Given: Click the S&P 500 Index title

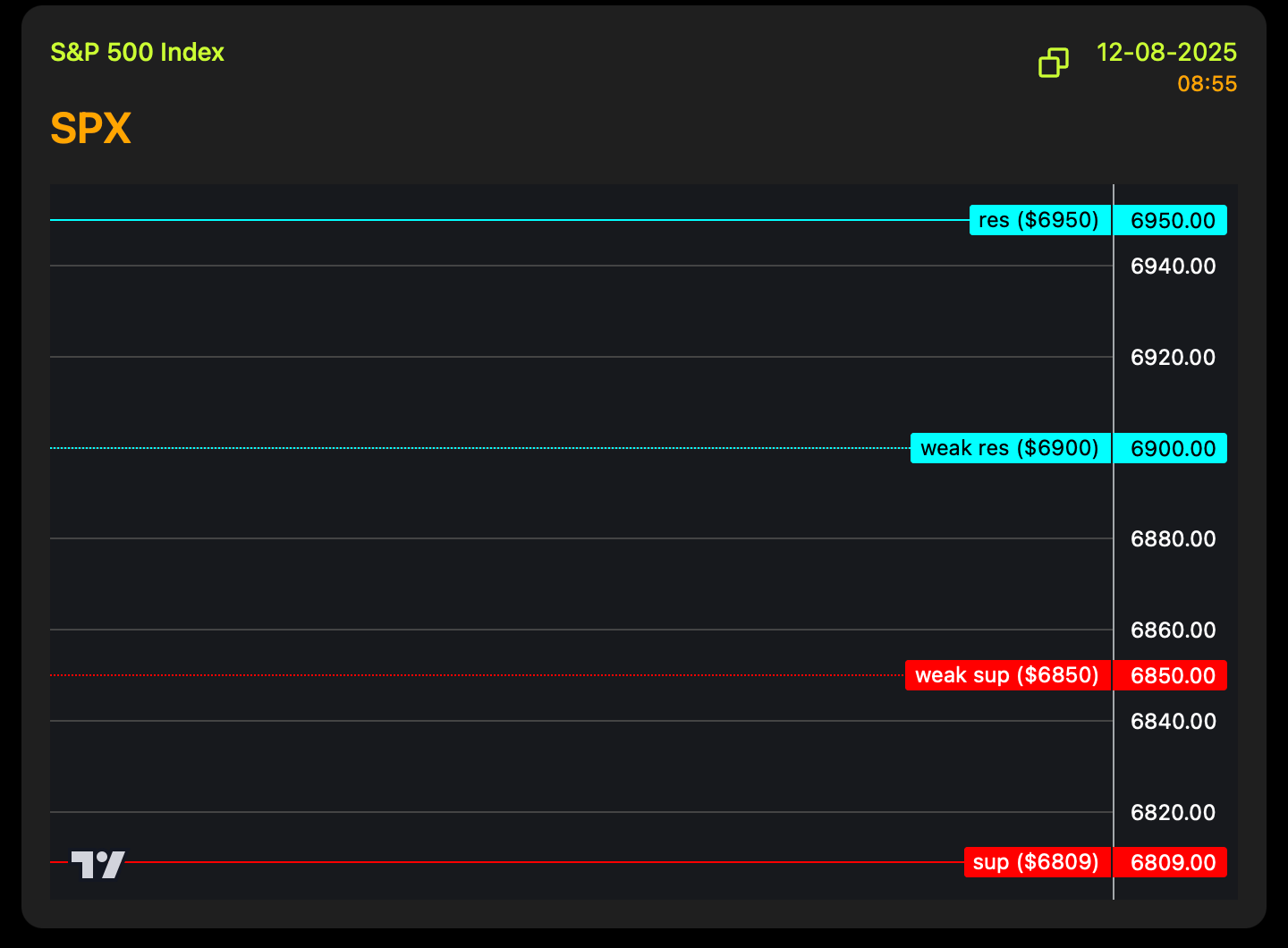Looking at the screenshot, I should pyautogui.click(x=137, y=53).
